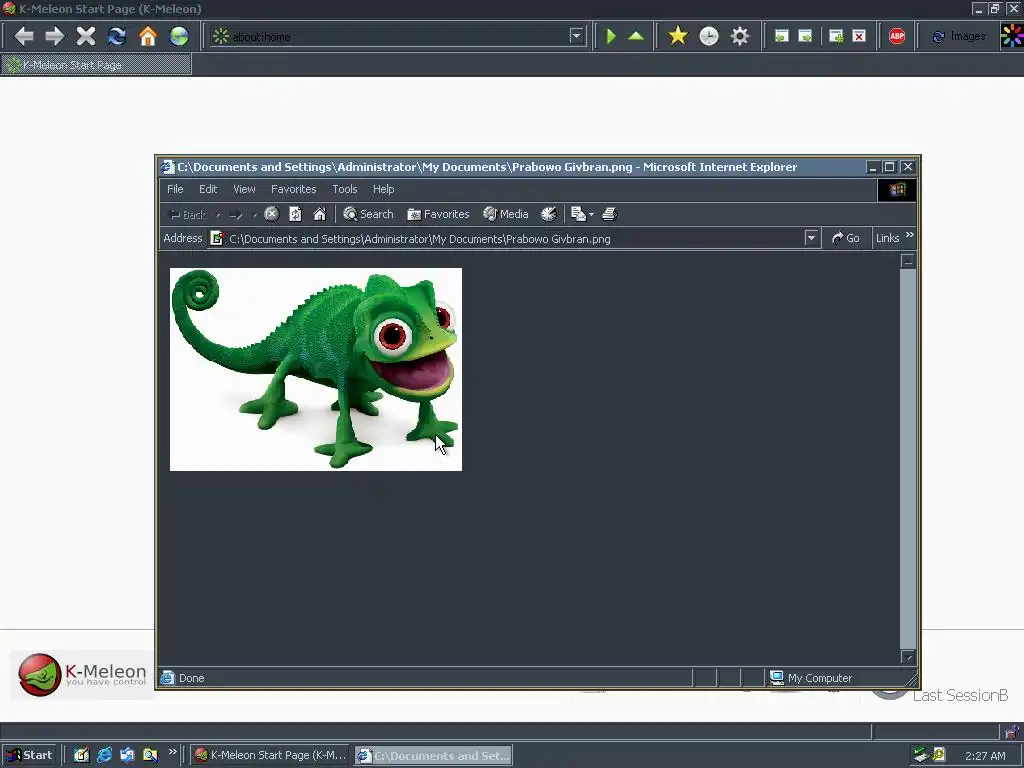Click the taskbar clock showing 2:27 AM
This screenshot has width=1024, height=768.
coord(985,756)
